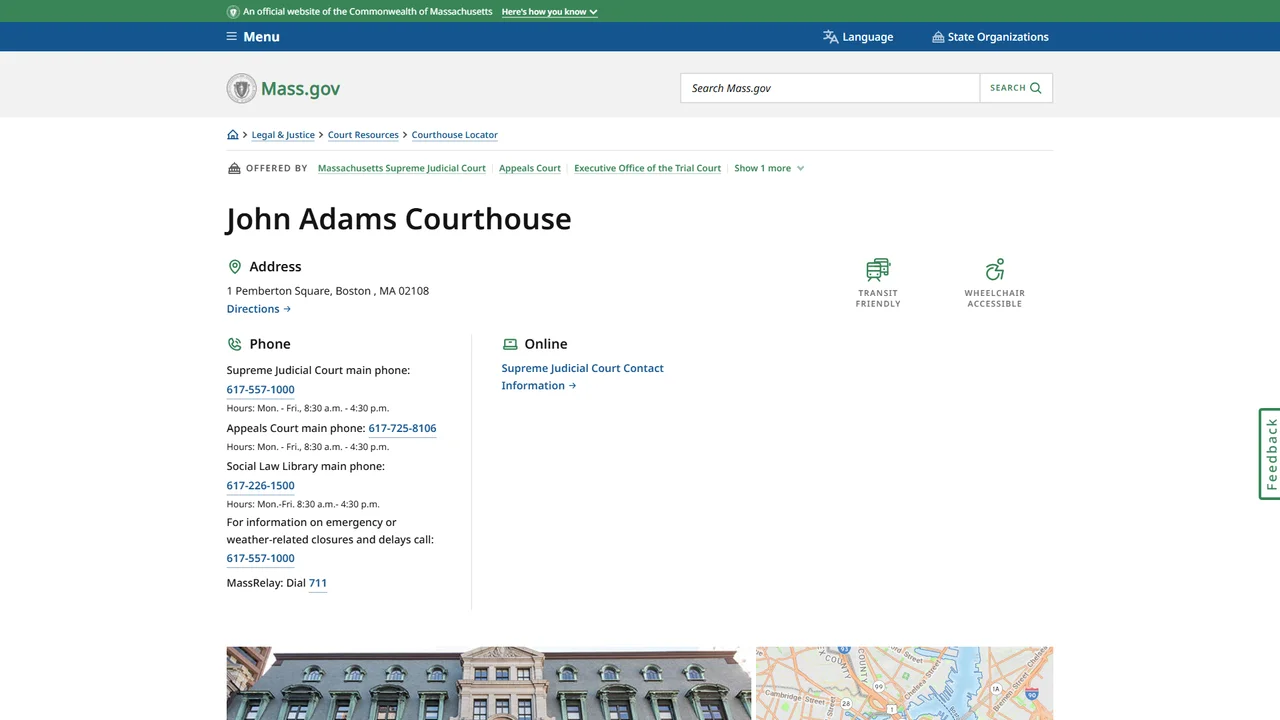The height and width of the screenshot is (720, 1280).
Task: Click the State Organizations building icon
Action: (938, 37)
